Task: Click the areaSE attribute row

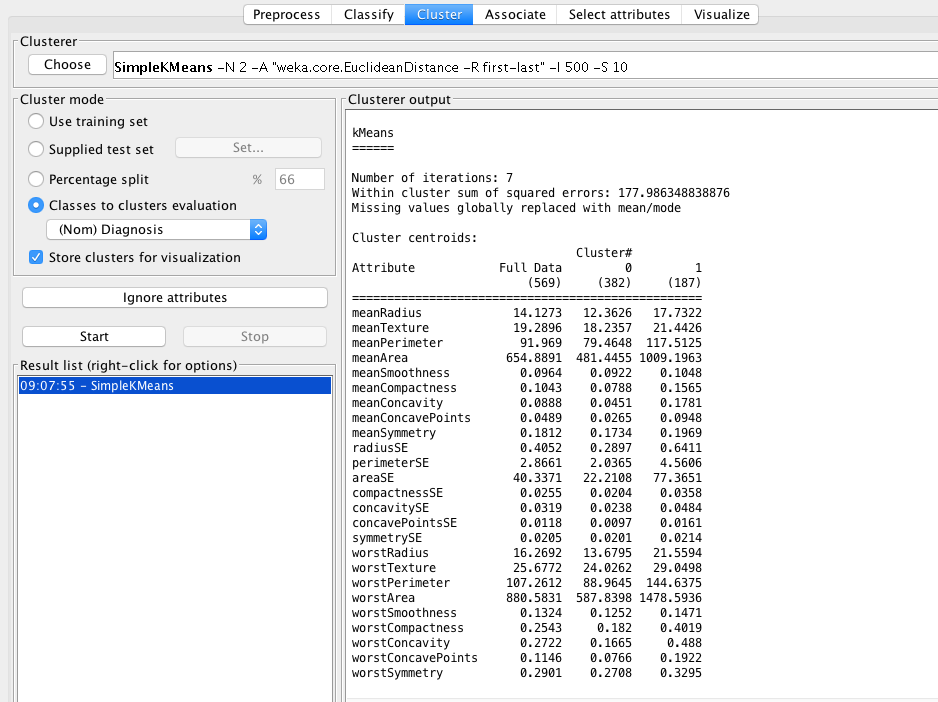Action: [x=526, y=478]
